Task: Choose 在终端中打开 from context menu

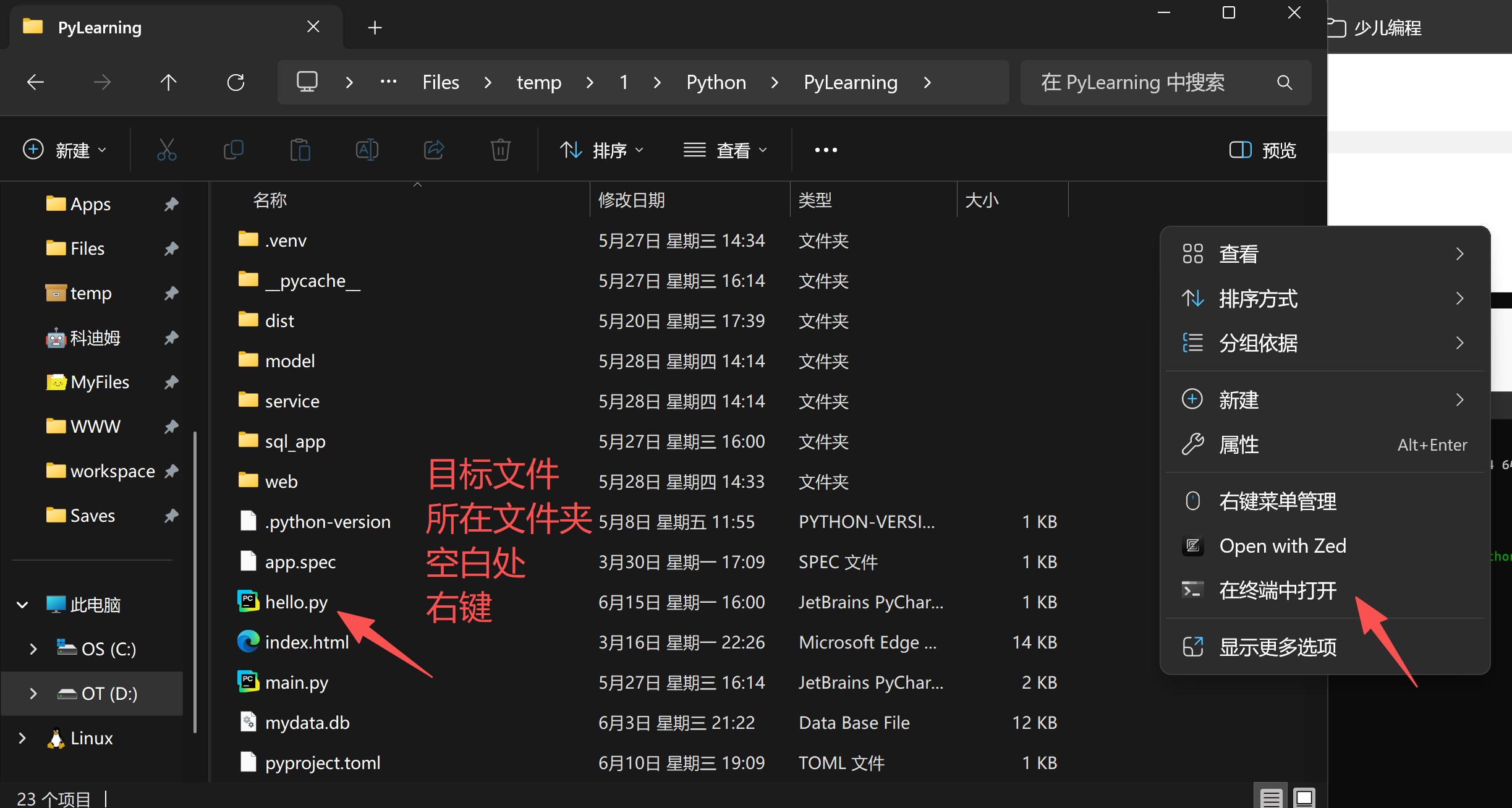Action: [x=1325, y=590]
